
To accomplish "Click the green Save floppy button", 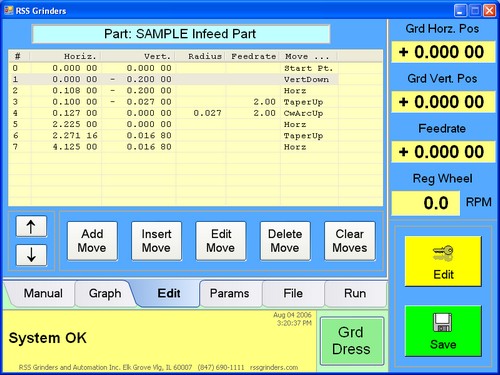I will point(443,331).
